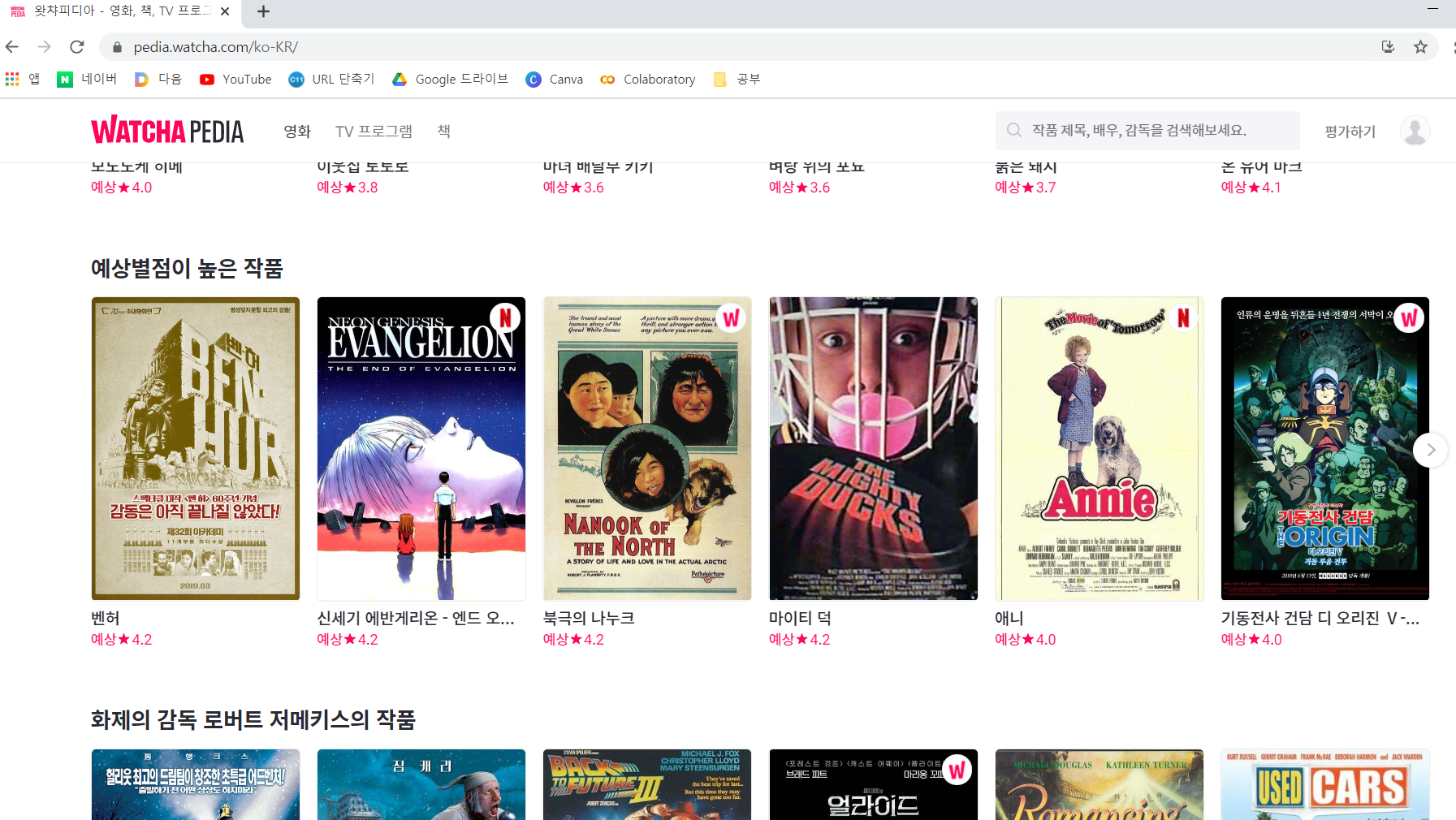Open the 공부 bookmark folder
1456x820 pixels.
click(x=737, y=79)
